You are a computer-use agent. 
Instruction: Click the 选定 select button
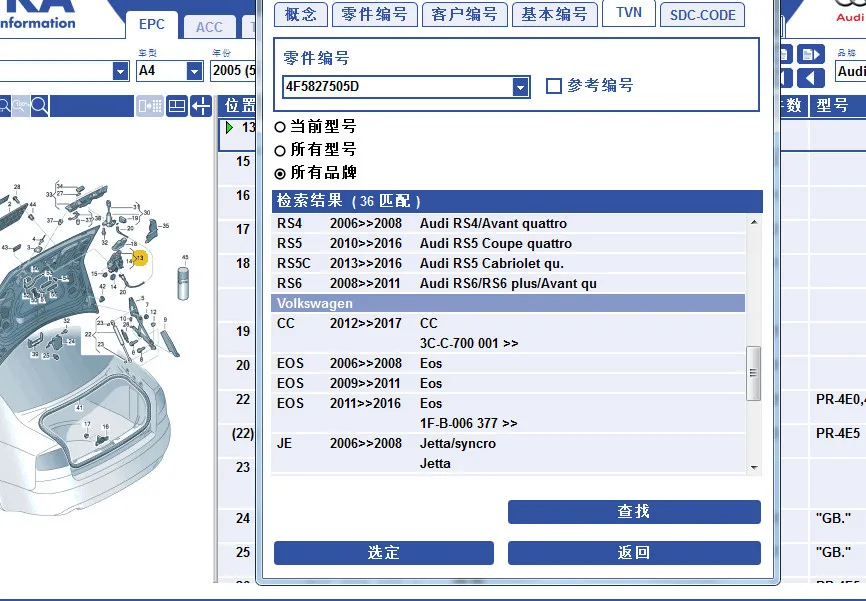pos(384,552)
